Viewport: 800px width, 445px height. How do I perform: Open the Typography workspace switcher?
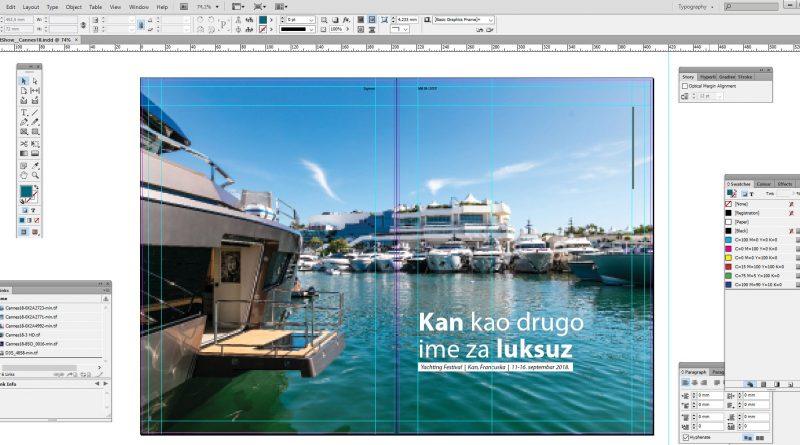click(x=695, y=7)
